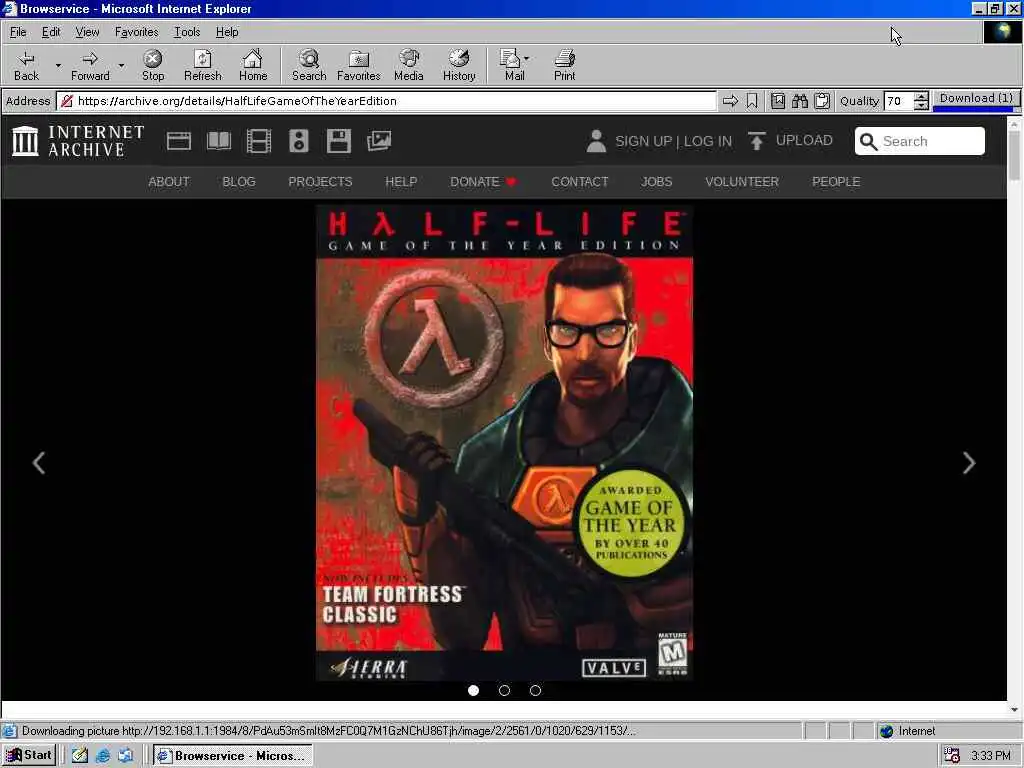1024x768 pixels.
Task: Select the third carousel dot
Action: tap(535, 690)
